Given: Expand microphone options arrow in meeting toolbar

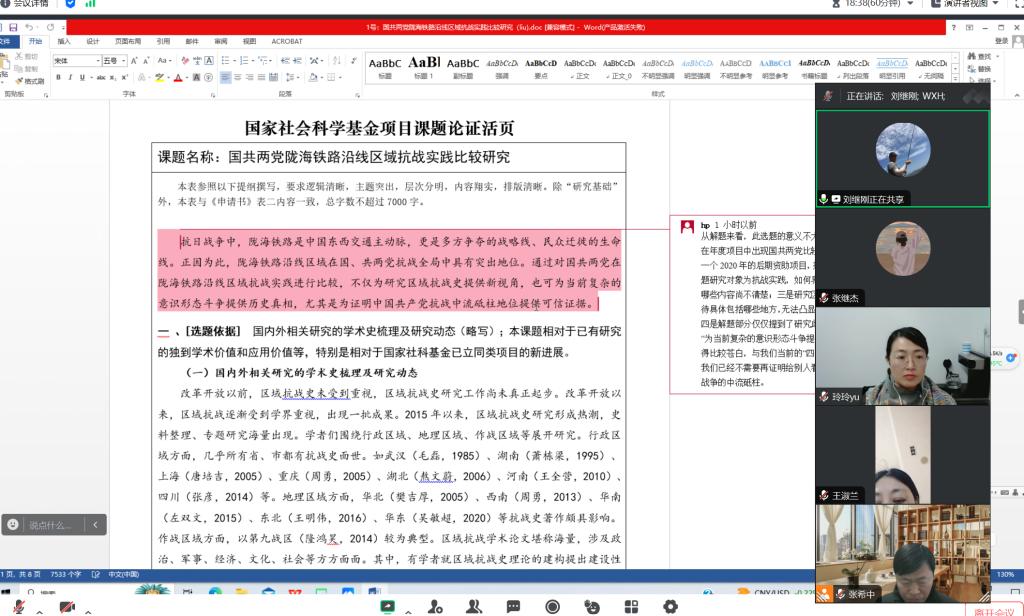Looking at the screenshot, I should click(x=40, y=611).
